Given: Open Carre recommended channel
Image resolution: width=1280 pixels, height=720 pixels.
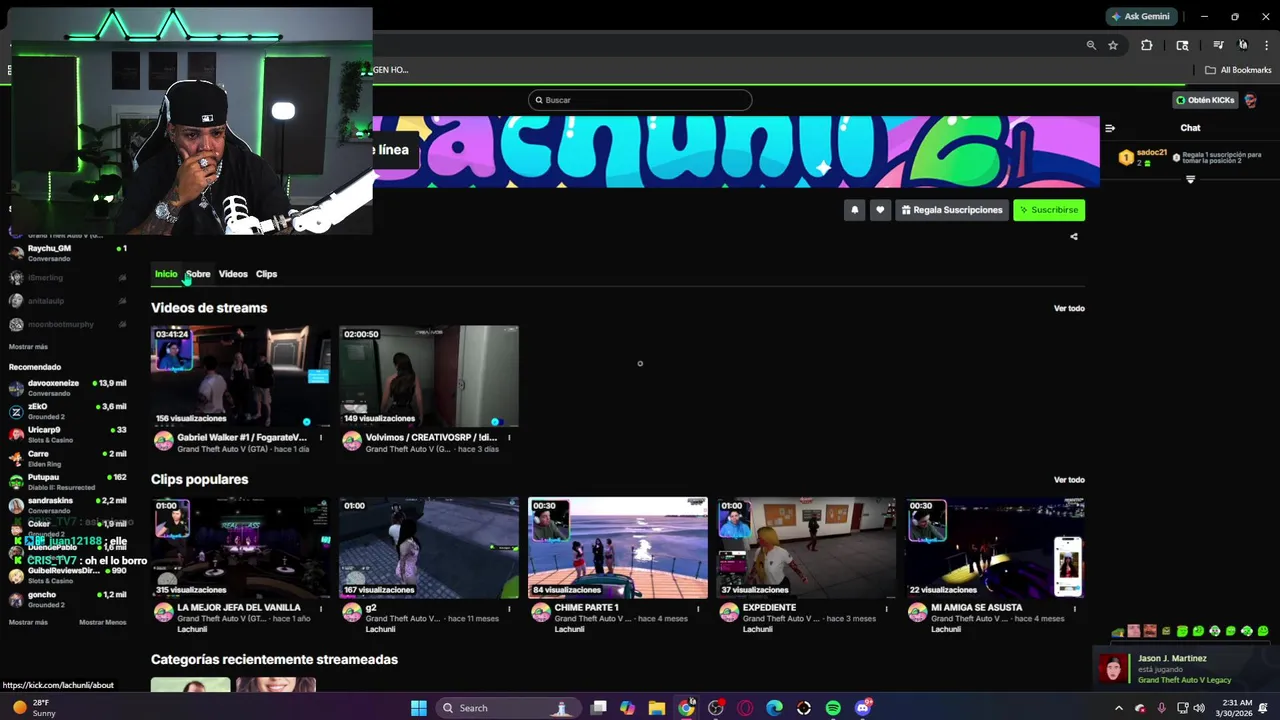Looking at the screenshot, I should [x=68, y=458].
